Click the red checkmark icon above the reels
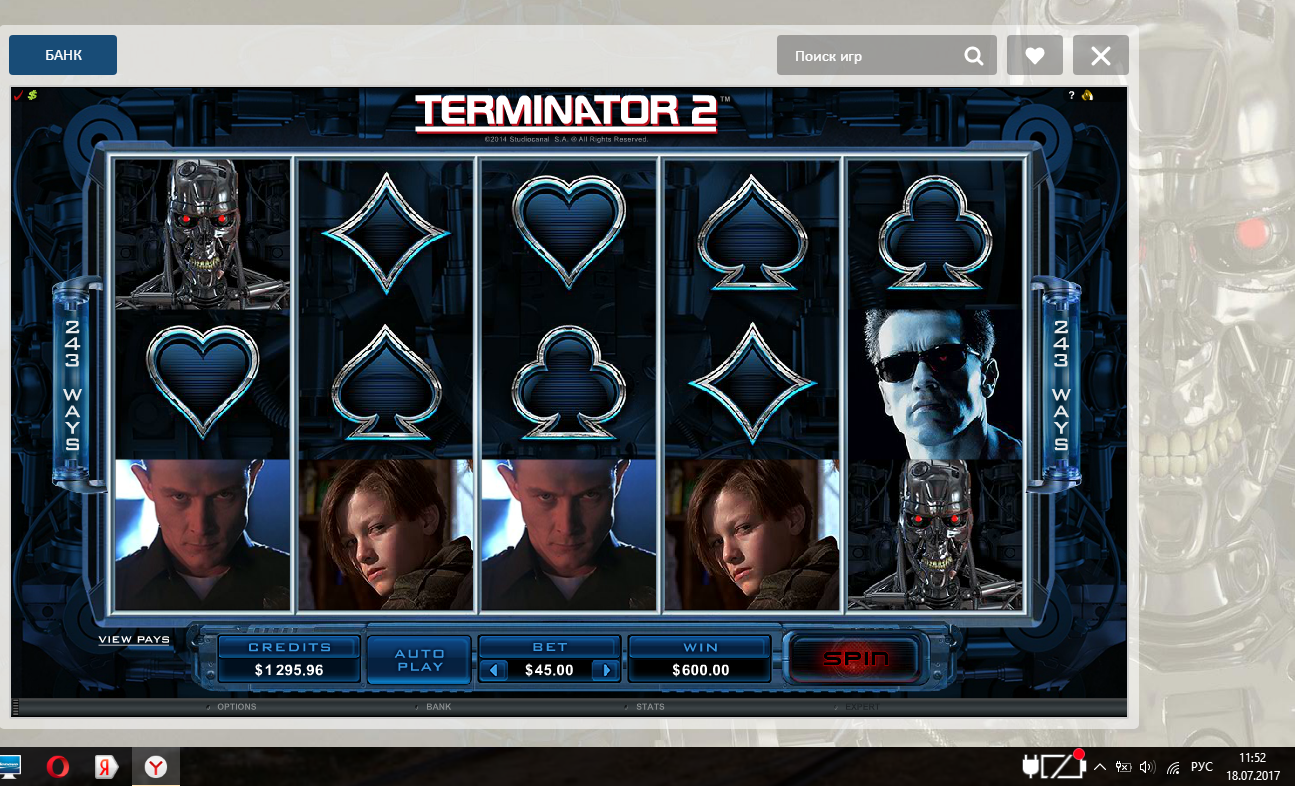 [18, 95]
